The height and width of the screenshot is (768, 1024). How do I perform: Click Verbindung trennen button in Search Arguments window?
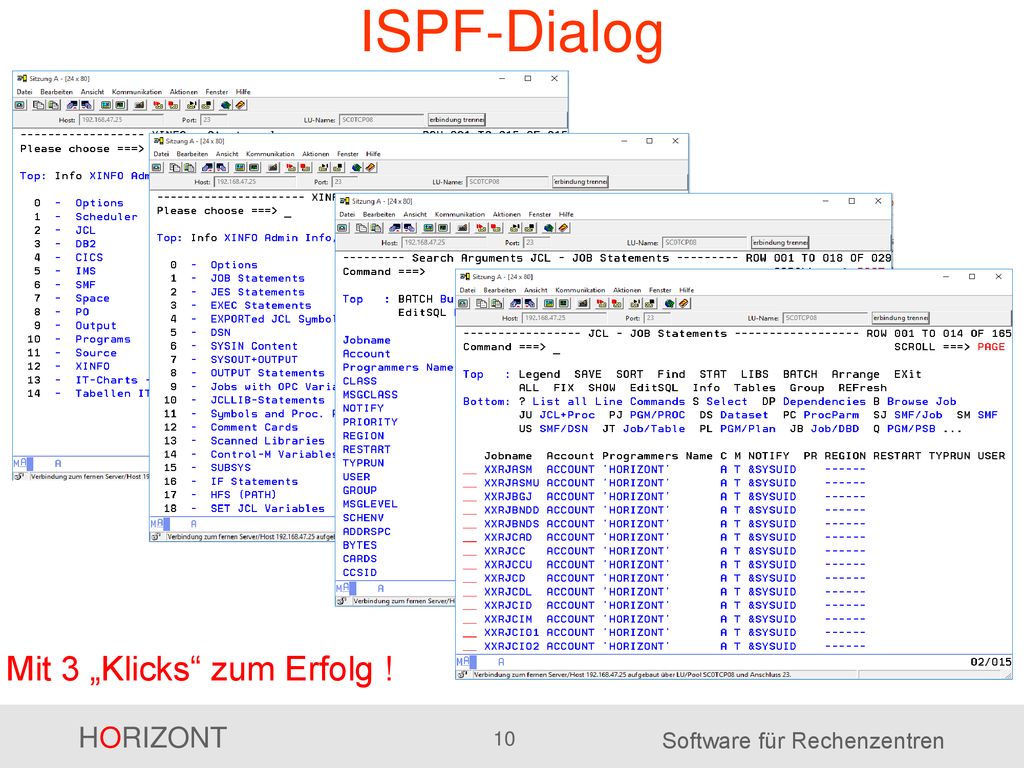(x=780, y=242)
